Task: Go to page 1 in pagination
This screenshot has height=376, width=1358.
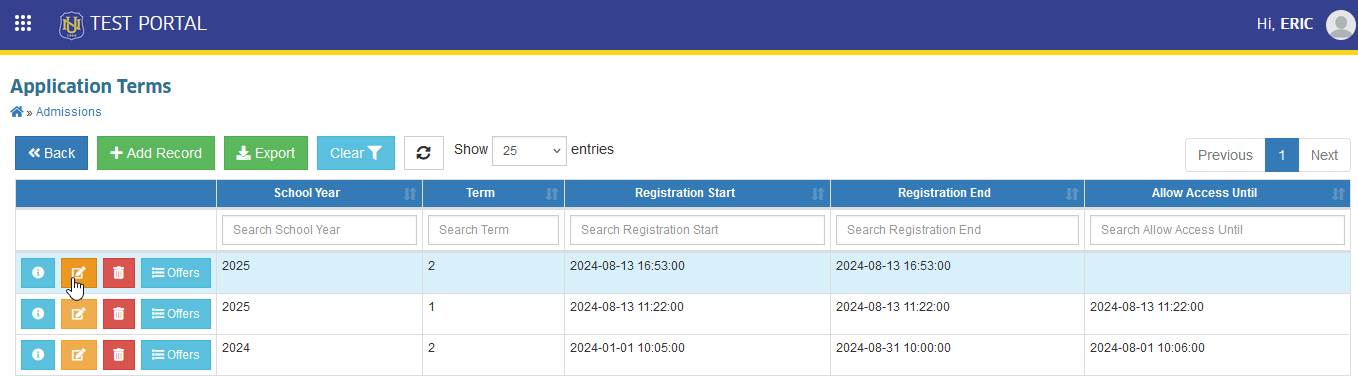Action: pyautogui.click(x=1281, y=155)
